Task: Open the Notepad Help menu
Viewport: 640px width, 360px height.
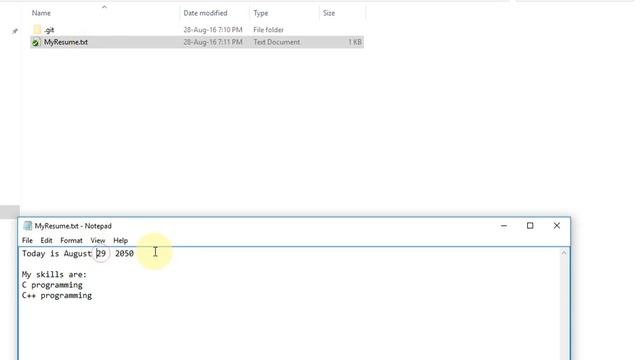Action: (120, 240)
